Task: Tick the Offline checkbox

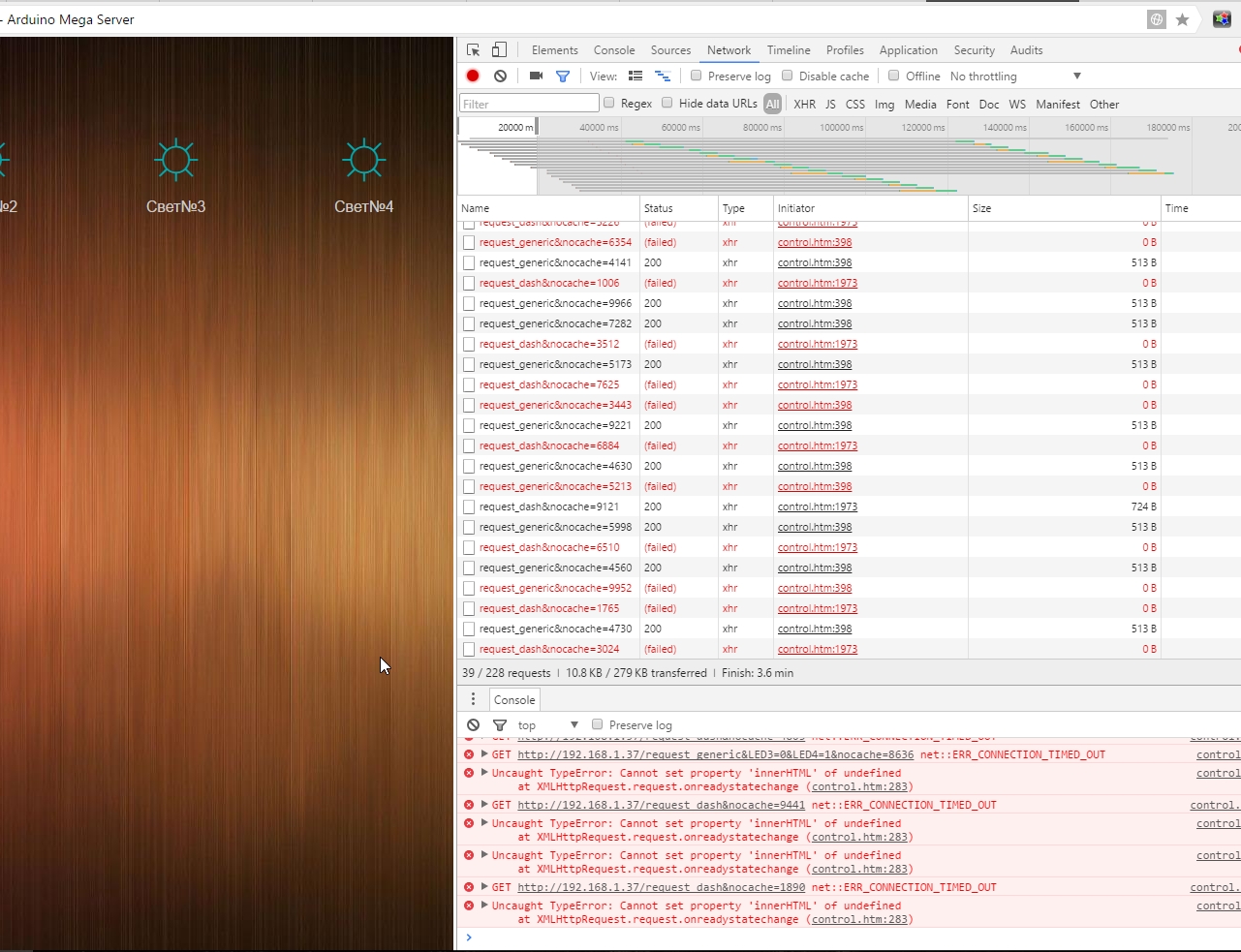Action: (894, 76)
